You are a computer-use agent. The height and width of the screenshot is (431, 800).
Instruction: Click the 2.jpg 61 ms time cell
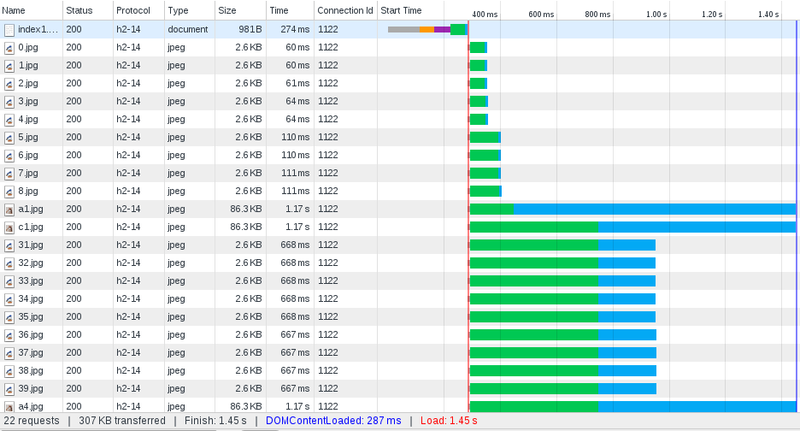297,83
